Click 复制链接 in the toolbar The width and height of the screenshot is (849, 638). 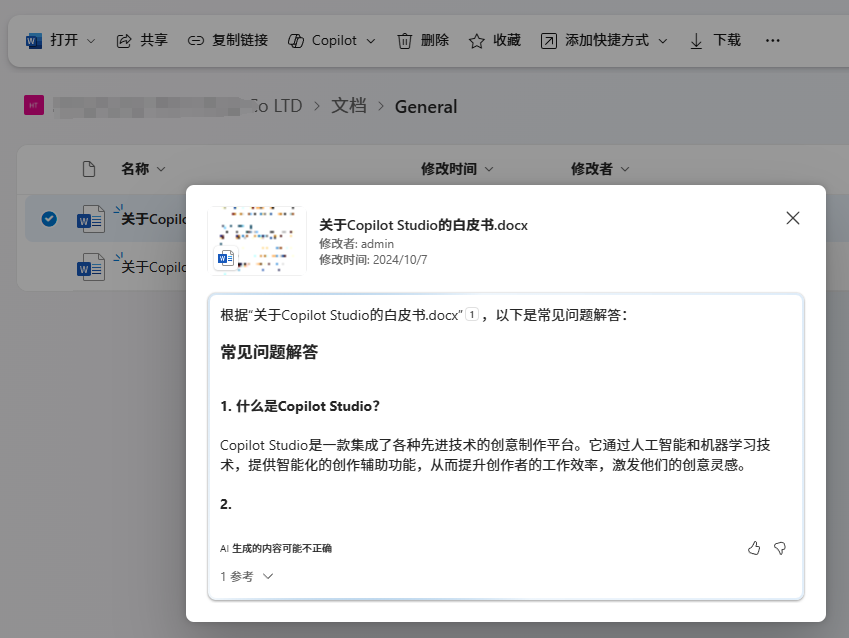point(227,41)
